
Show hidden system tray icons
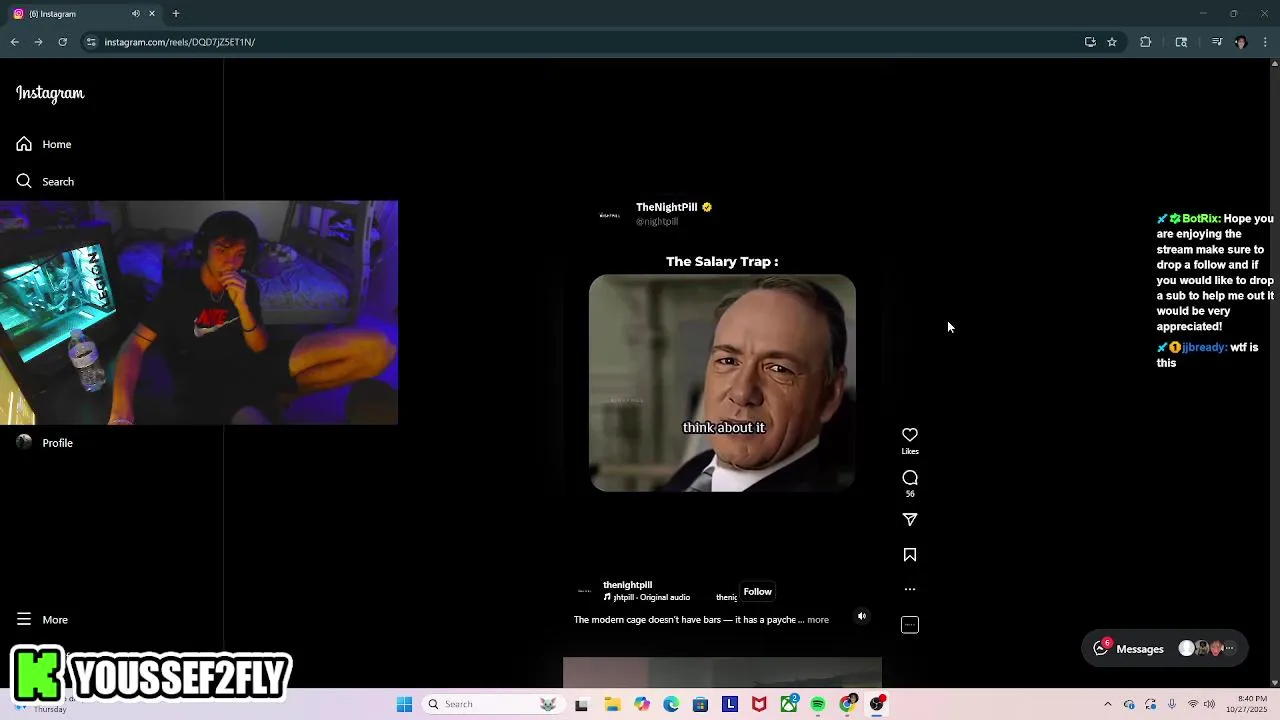click(x=1108, y=704)
